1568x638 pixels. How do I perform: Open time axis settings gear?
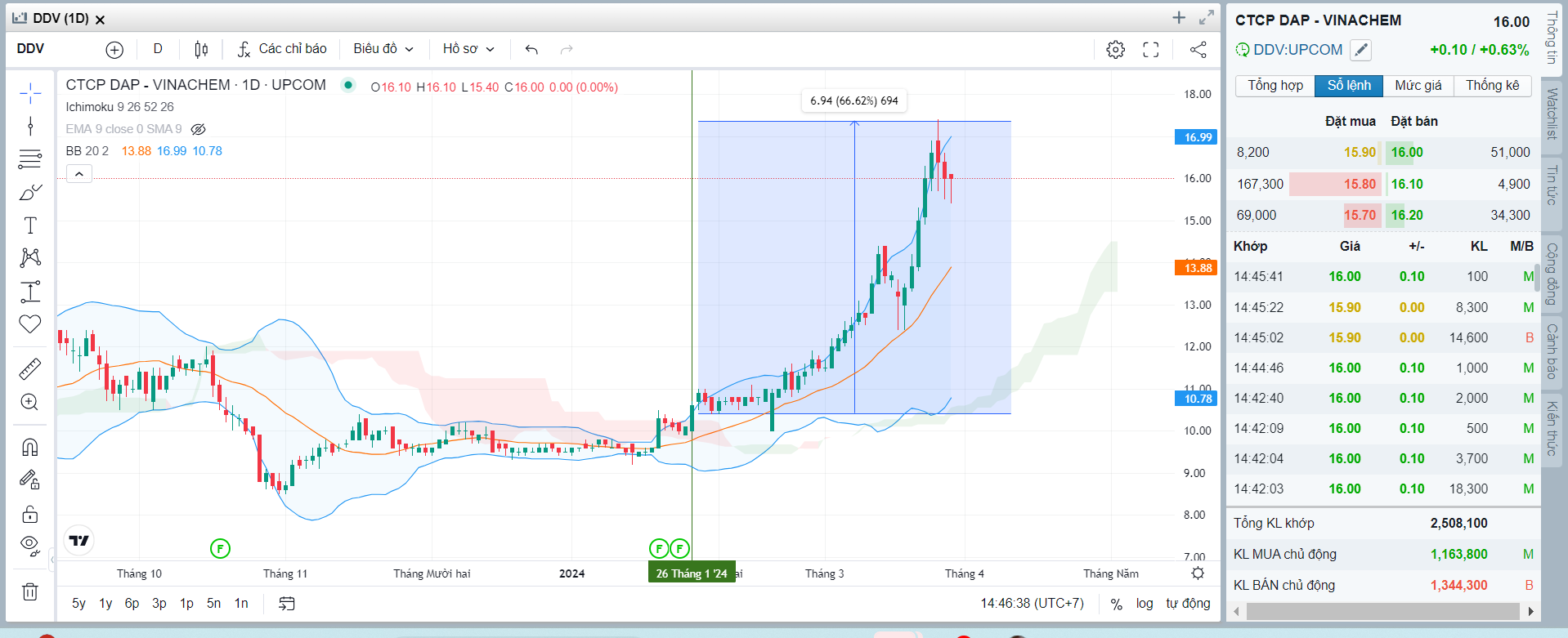point(1198,573)
